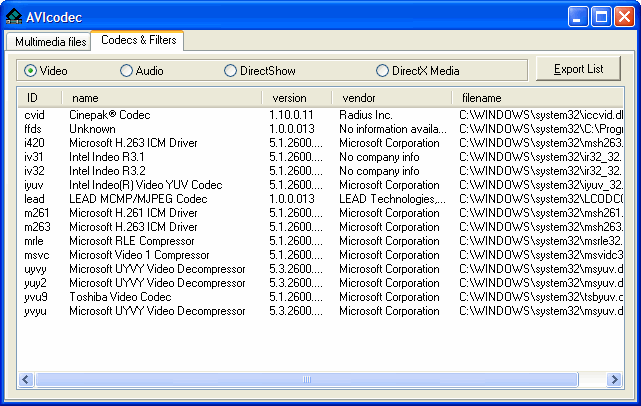The image size is (641, 406).
Task: Select LEAD MCMP/MJPEG Codec entry
Action: pos(138,199)
